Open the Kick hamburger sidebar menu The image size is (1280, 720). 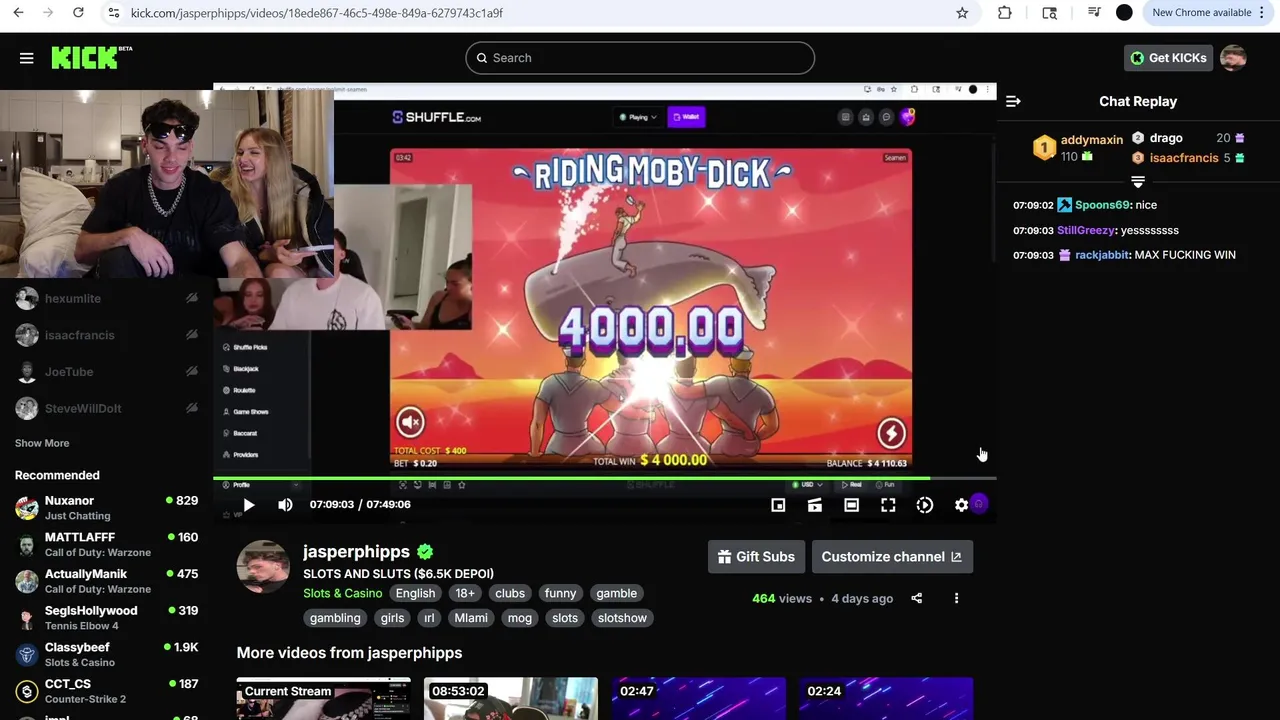pos(27,58)
